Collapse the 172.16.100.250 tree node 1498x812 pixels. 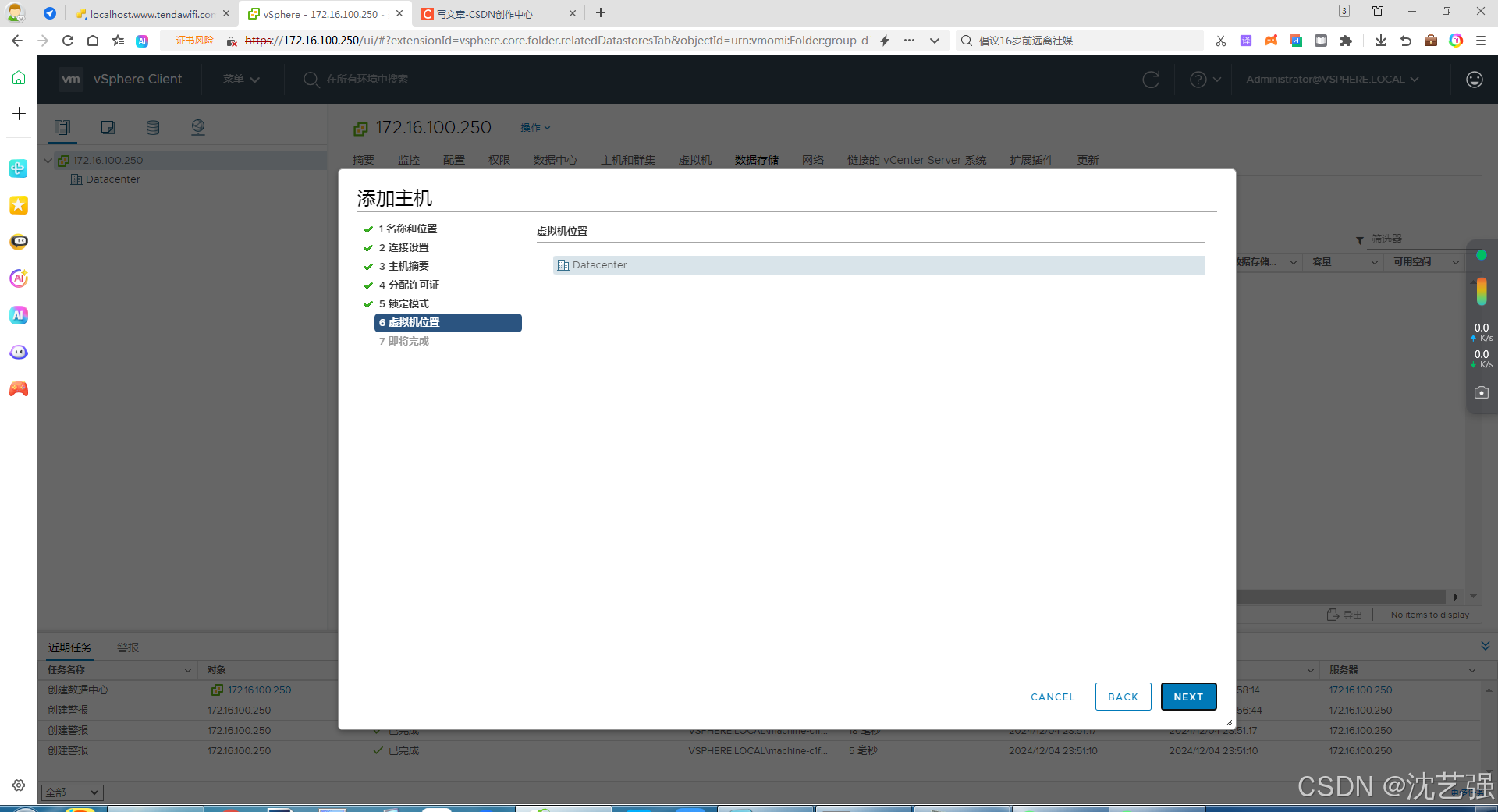coord(48,161)
